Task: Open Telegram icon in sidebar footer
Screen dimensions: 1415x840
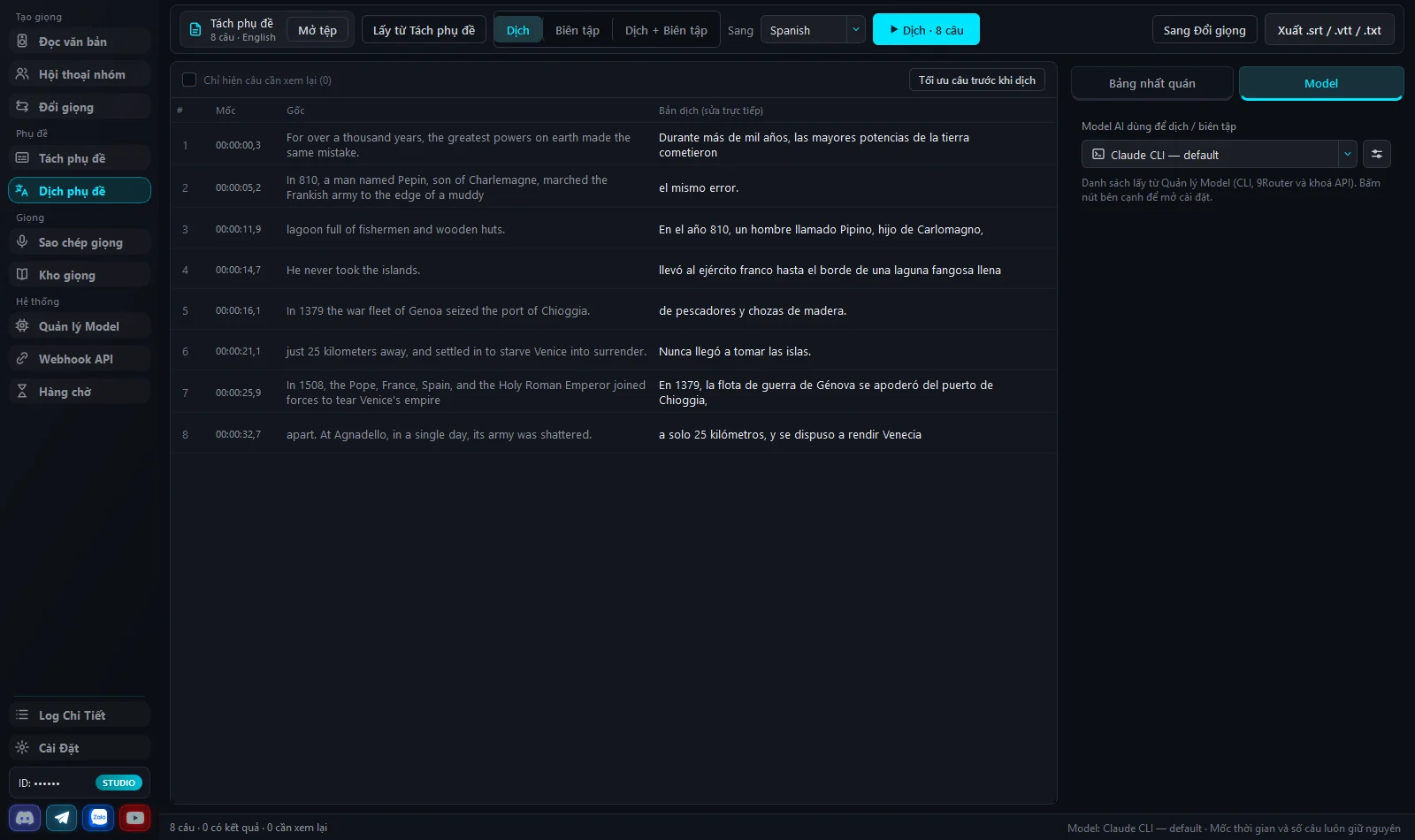Action: pos(62,818)
